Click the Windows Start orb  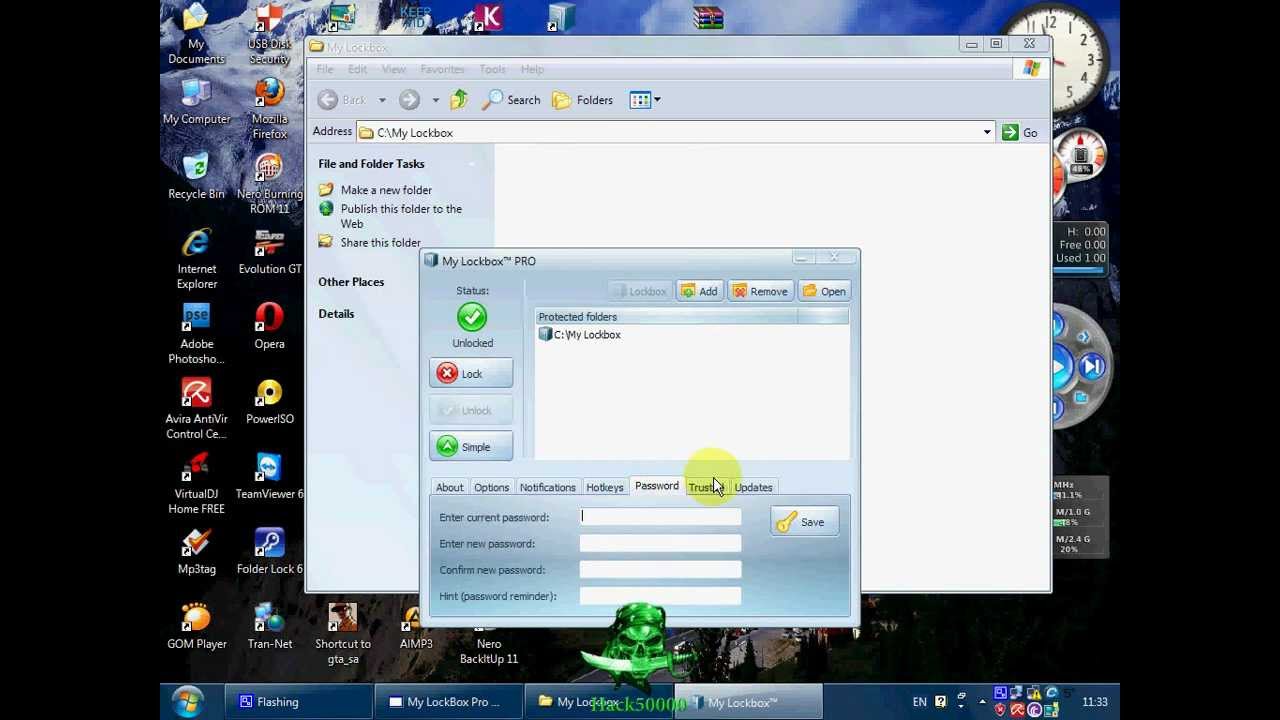[188, 702]
